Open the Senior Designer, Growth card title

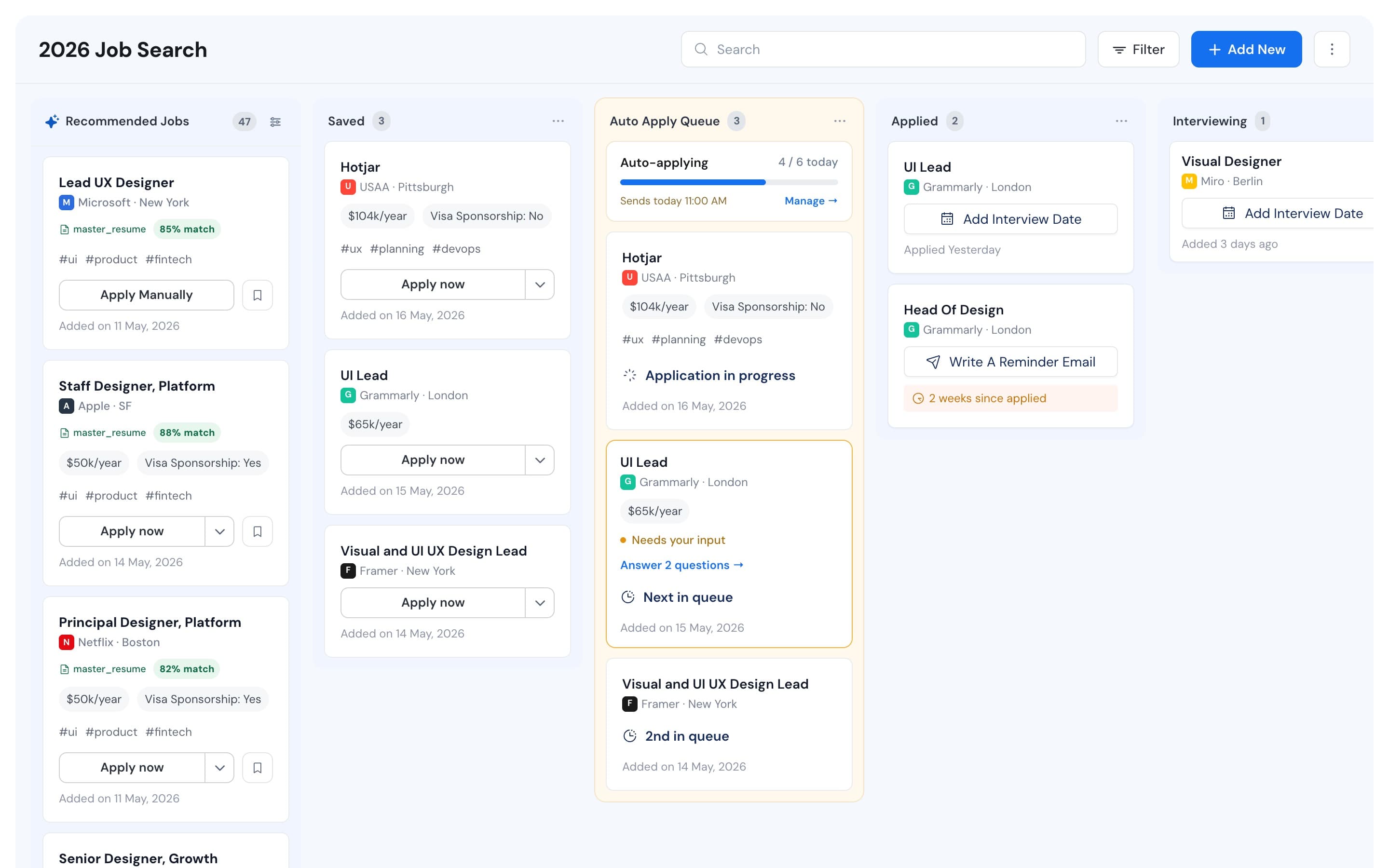138,859
